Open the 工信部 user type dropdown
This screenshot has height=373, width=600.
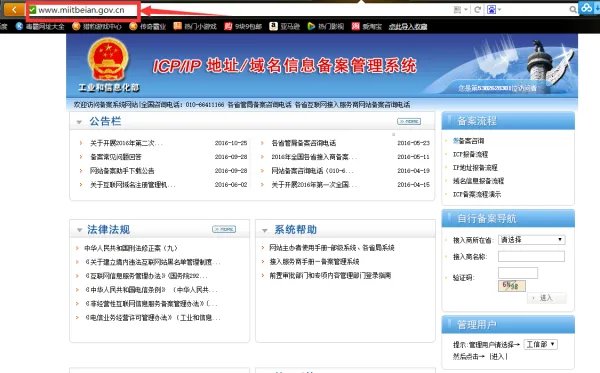pyautogui.click(x=540, y=344)
